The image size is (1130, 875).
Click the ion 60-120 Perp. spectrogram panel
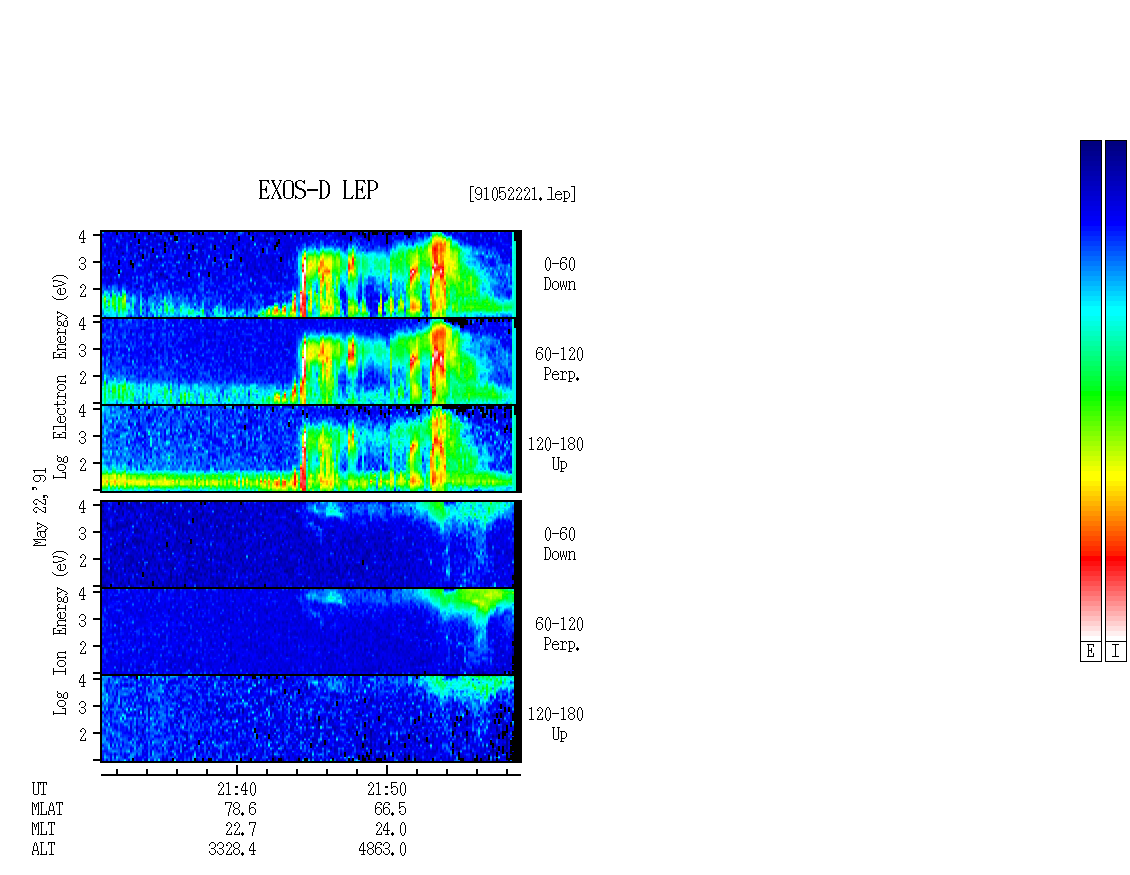coord(309,631)
